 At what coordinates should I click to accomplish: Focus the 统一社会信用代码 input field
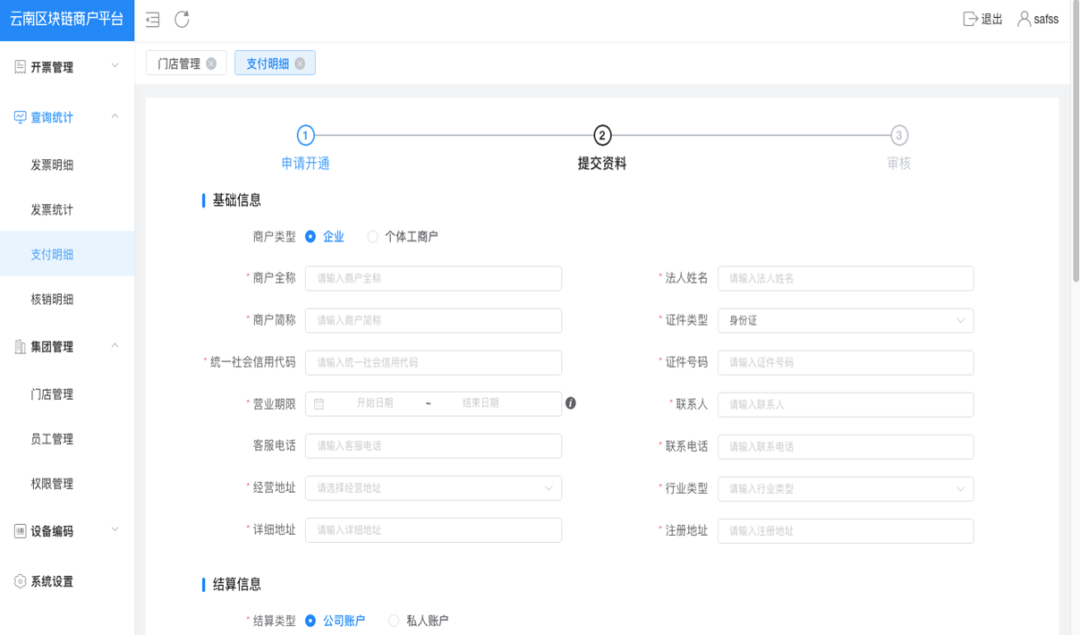433,362
